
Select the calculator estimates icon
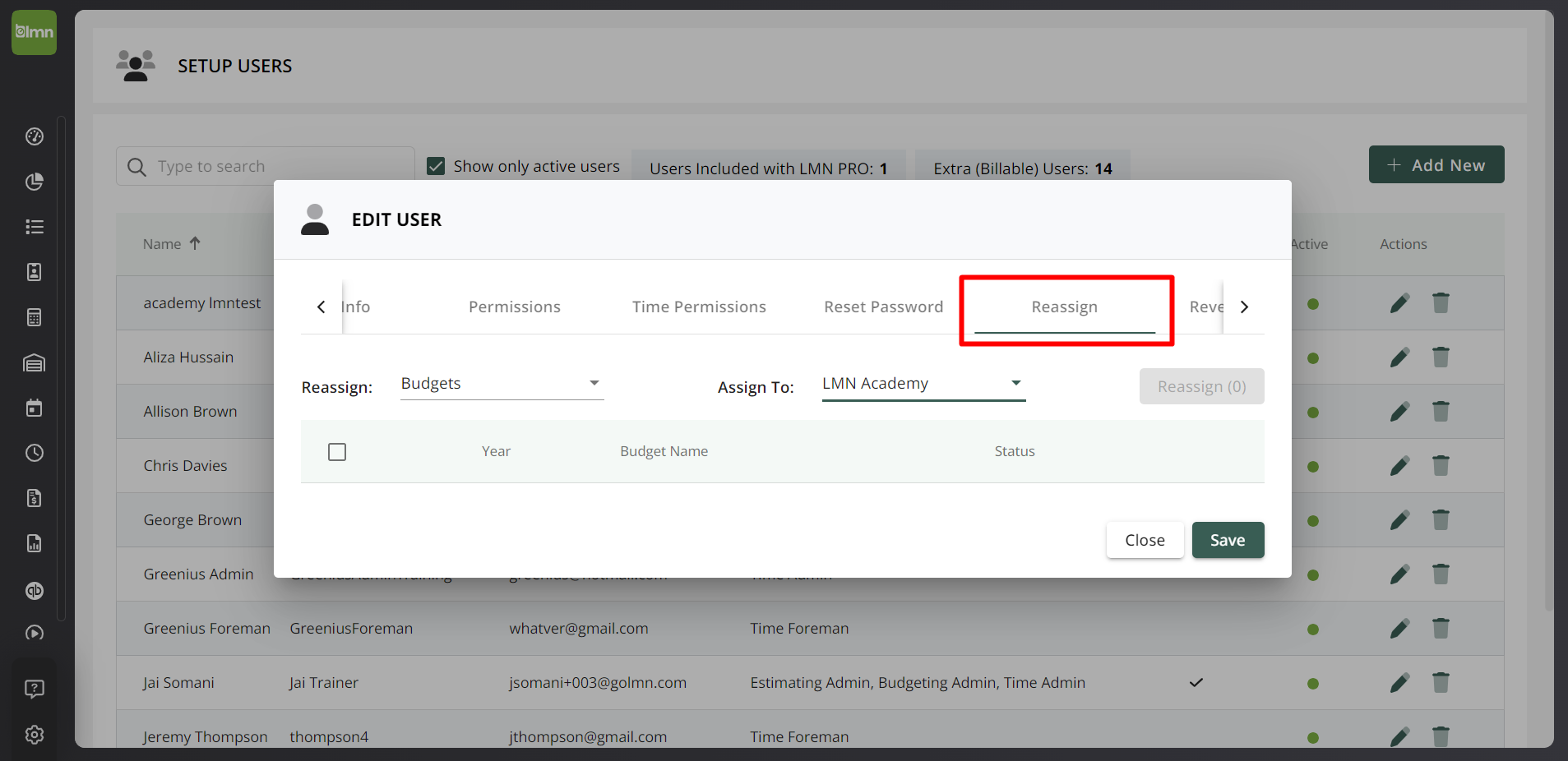(x=33, y=317)
